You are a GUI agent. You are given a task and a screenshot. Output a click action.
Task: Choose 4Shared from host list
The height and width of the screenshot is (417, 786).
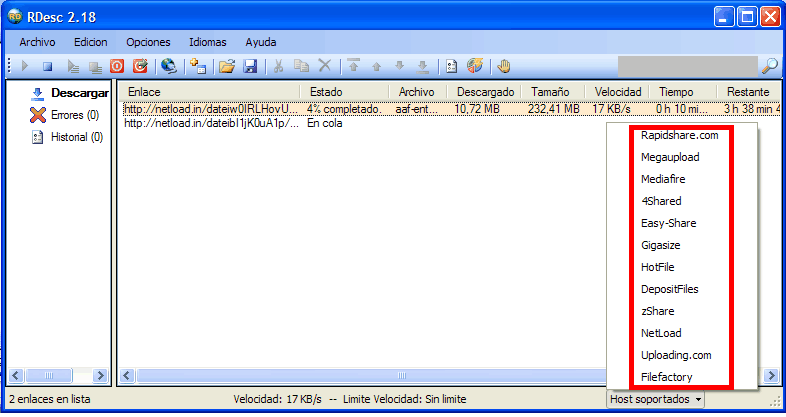coord(661,201)
